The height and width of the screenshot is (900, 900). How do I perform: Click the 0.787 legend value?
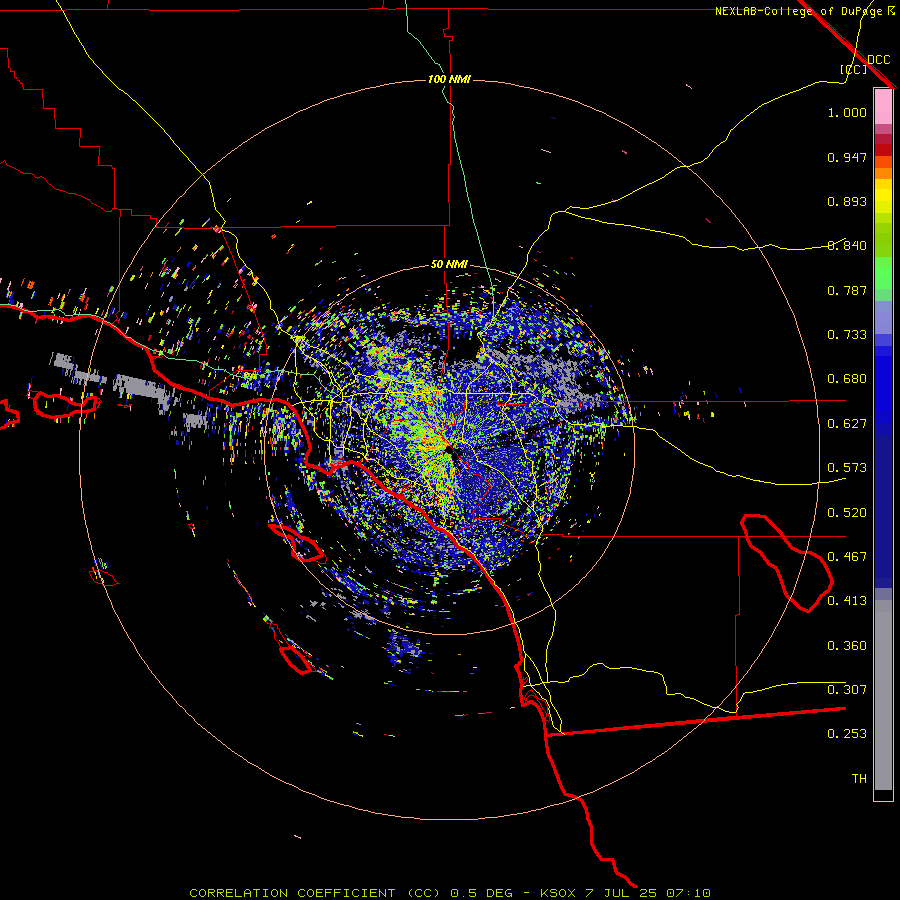(x=847, y=290)
